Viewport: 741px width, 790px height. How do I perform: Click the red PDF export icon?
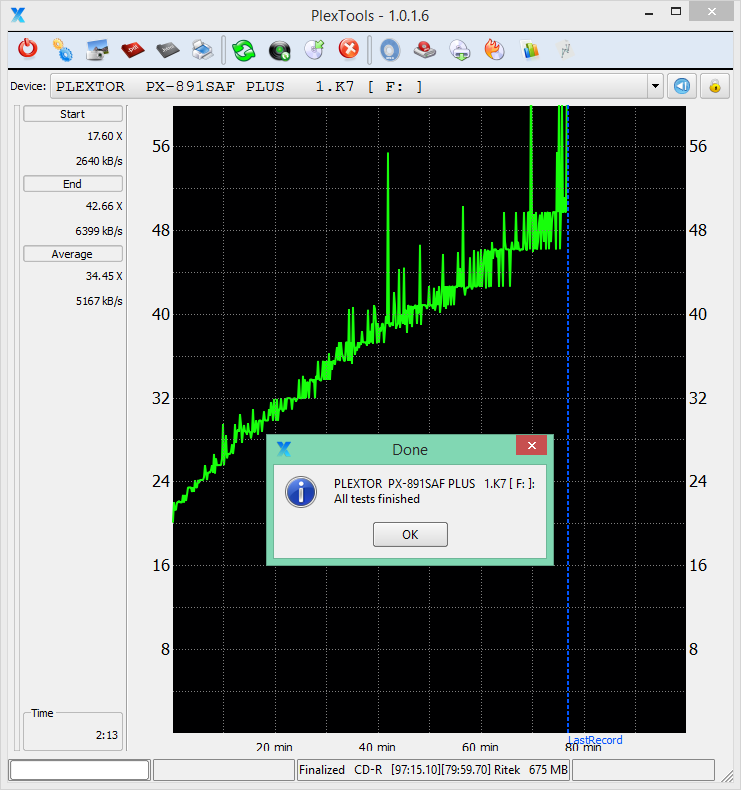coord(132,50)
